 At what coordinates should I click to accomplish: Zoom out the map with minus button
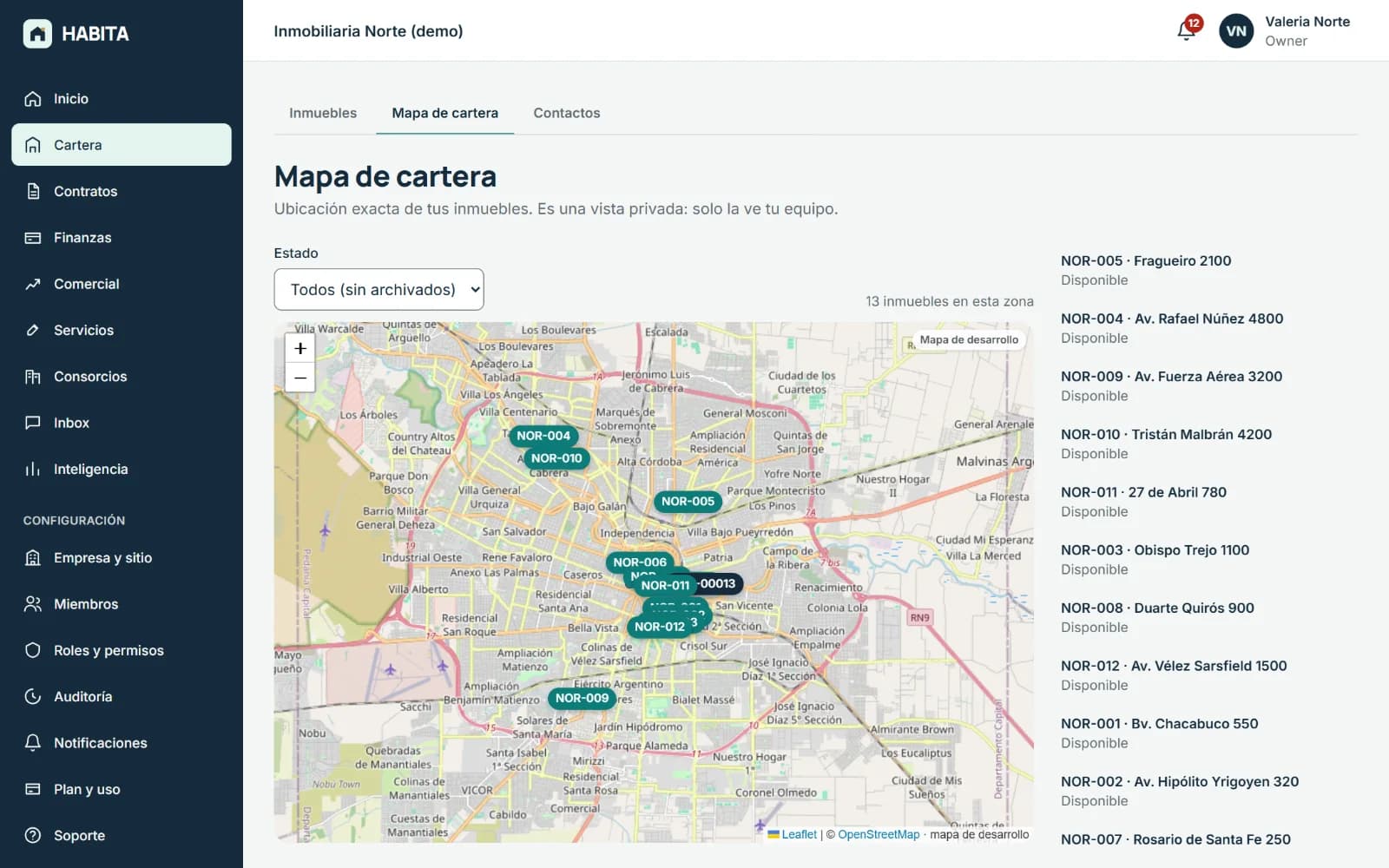tap(300, 378)
